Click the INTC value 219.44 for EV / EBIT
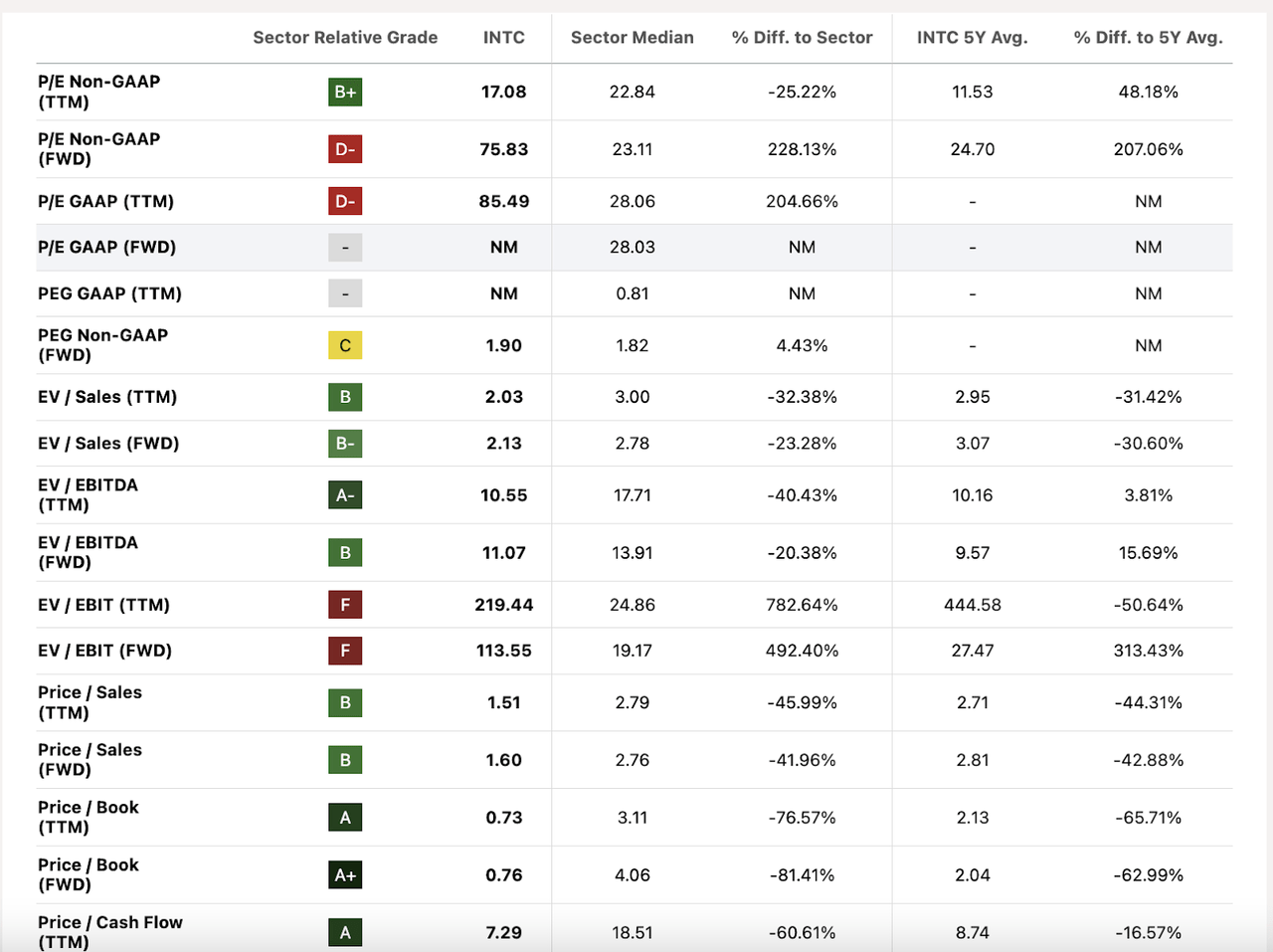The height and width of the screenshot is (952, 1273). (504, 605)
